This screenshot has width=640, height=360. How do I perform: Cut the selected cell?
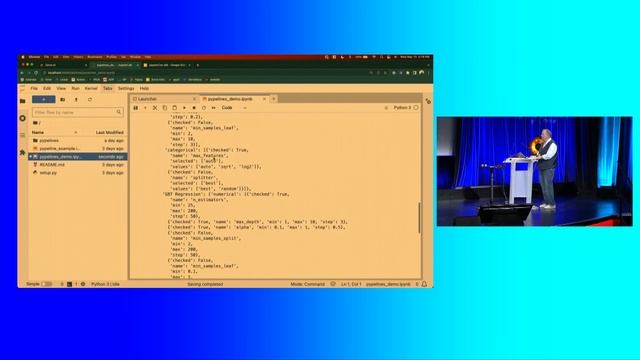pyautogui.click(x=155, y=108)
